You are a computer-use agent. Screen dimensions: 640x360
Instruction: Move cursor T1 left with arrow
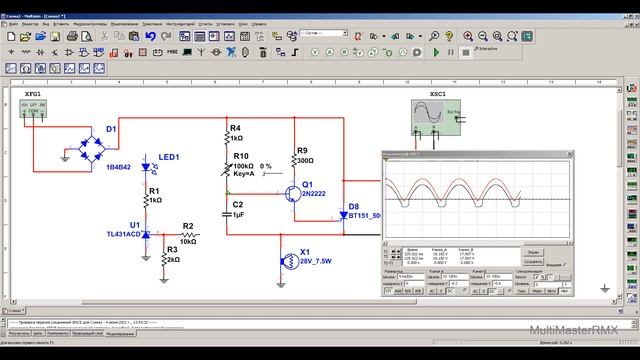[x=393, y=251]
